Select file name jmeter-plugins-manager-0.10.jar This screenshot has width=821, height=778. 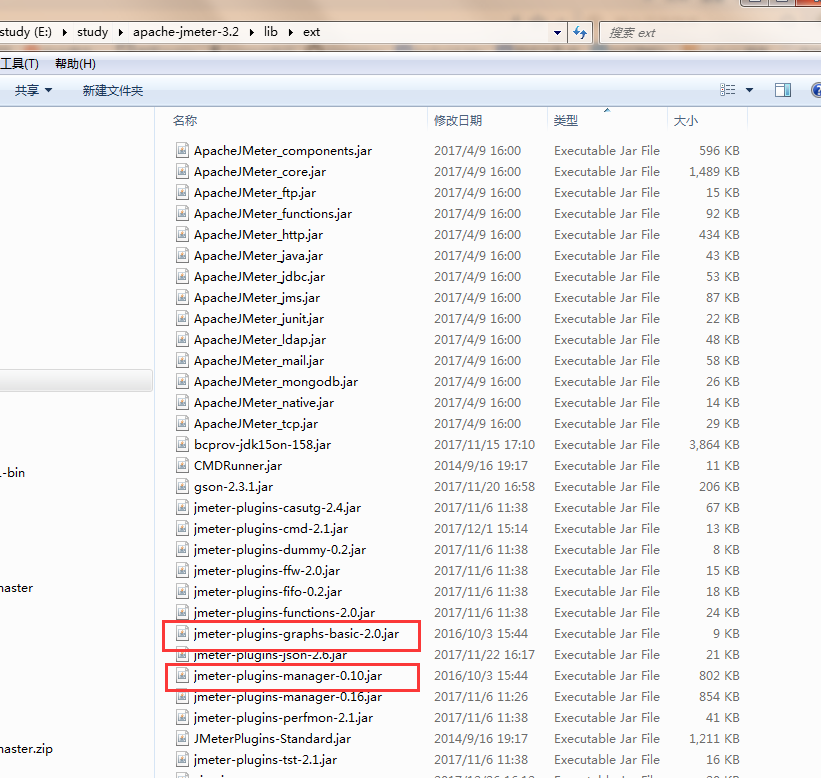click(287, 676)
